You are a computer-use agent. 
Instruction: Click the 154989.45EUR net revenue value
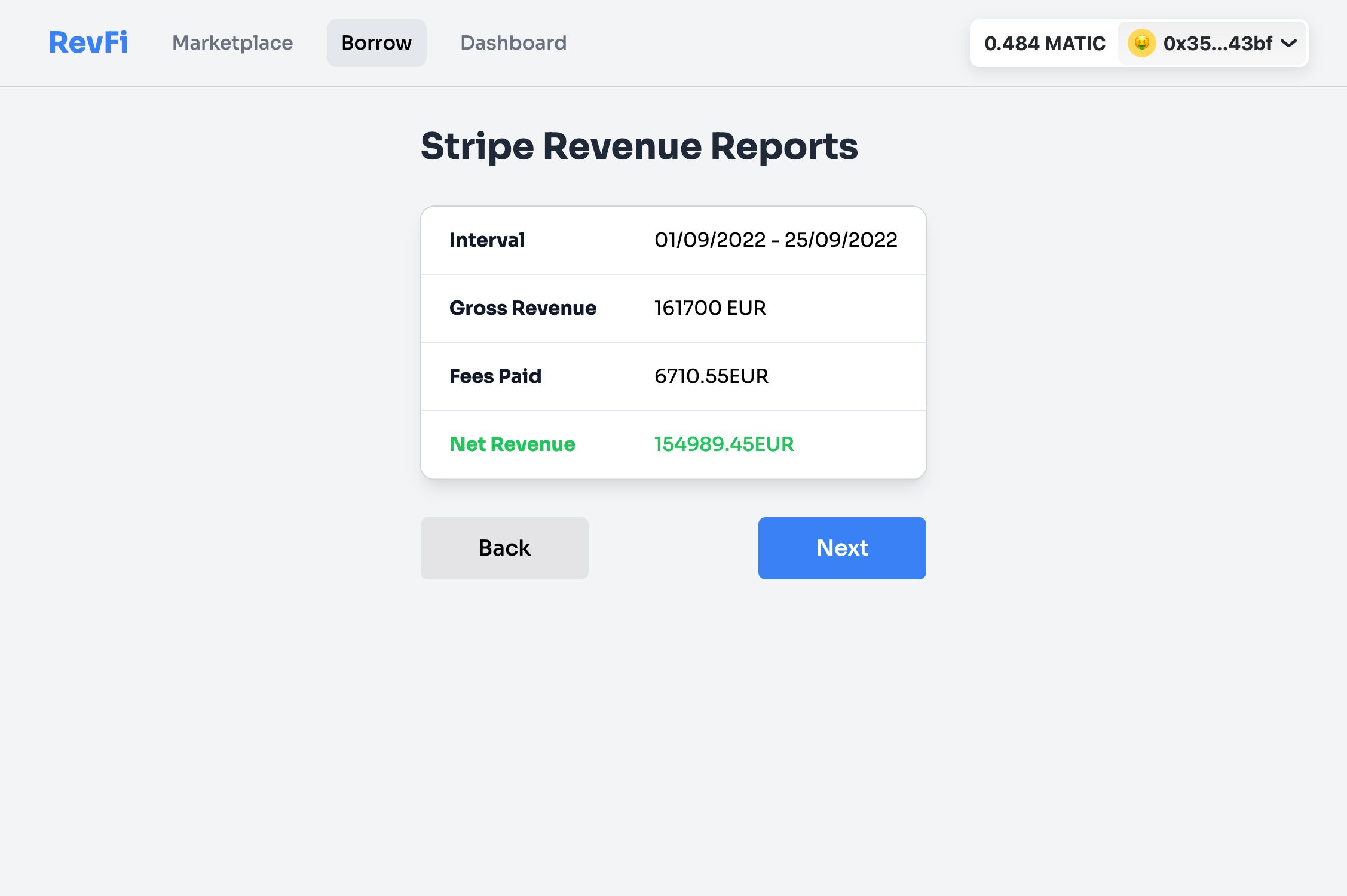(x=724, y=444)
